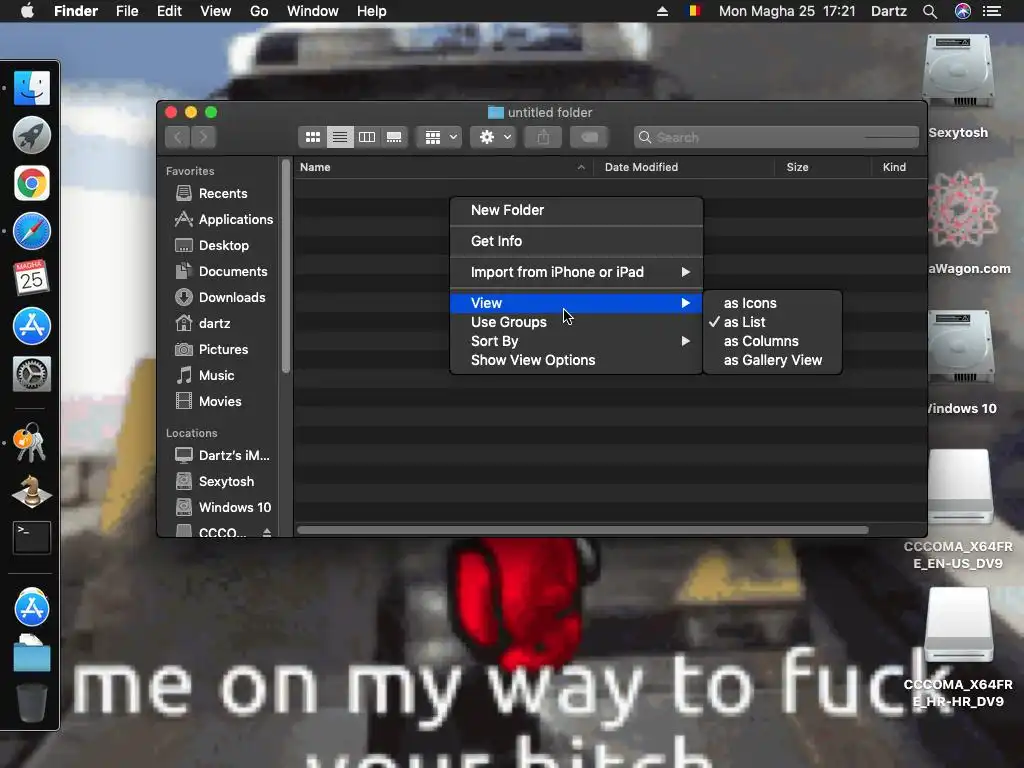Open Calendar icon showing 25
The height and width of the screenshot is (768, 1024).
tap(31, 278)
